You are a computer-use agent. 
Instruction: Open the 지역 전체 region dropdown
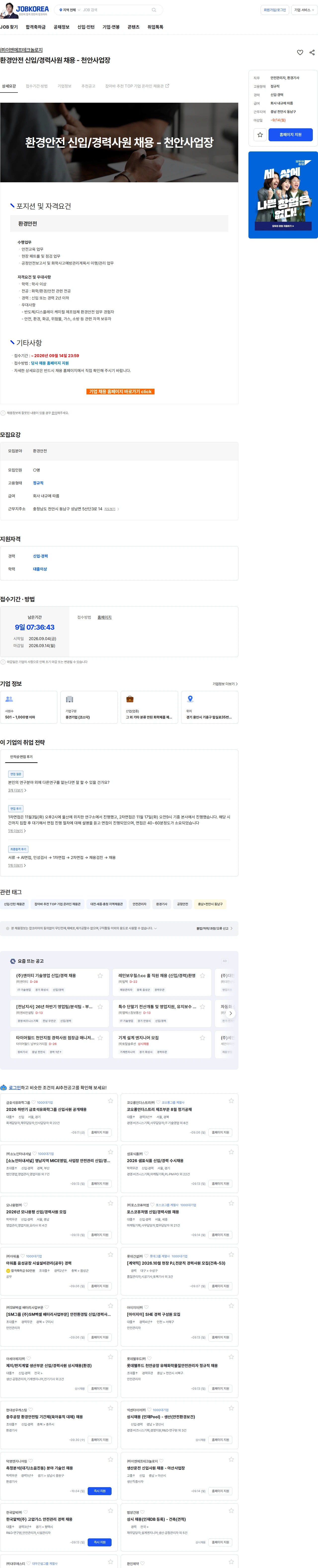[69, 10]
